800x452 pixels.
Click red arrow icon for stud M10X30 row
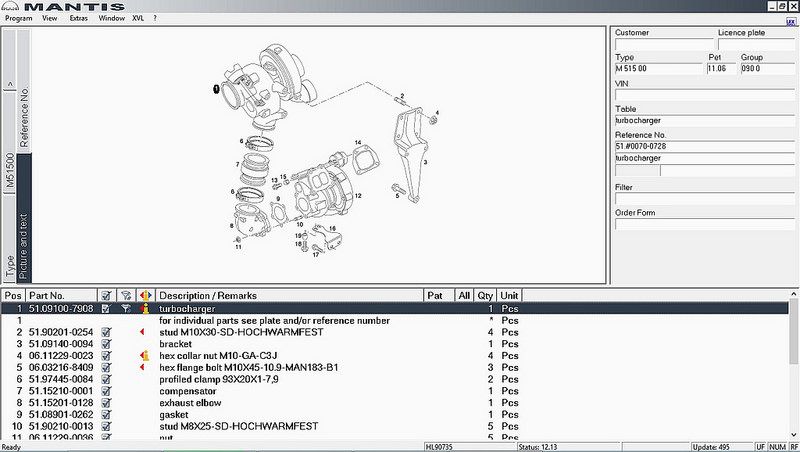pos(142,332)
